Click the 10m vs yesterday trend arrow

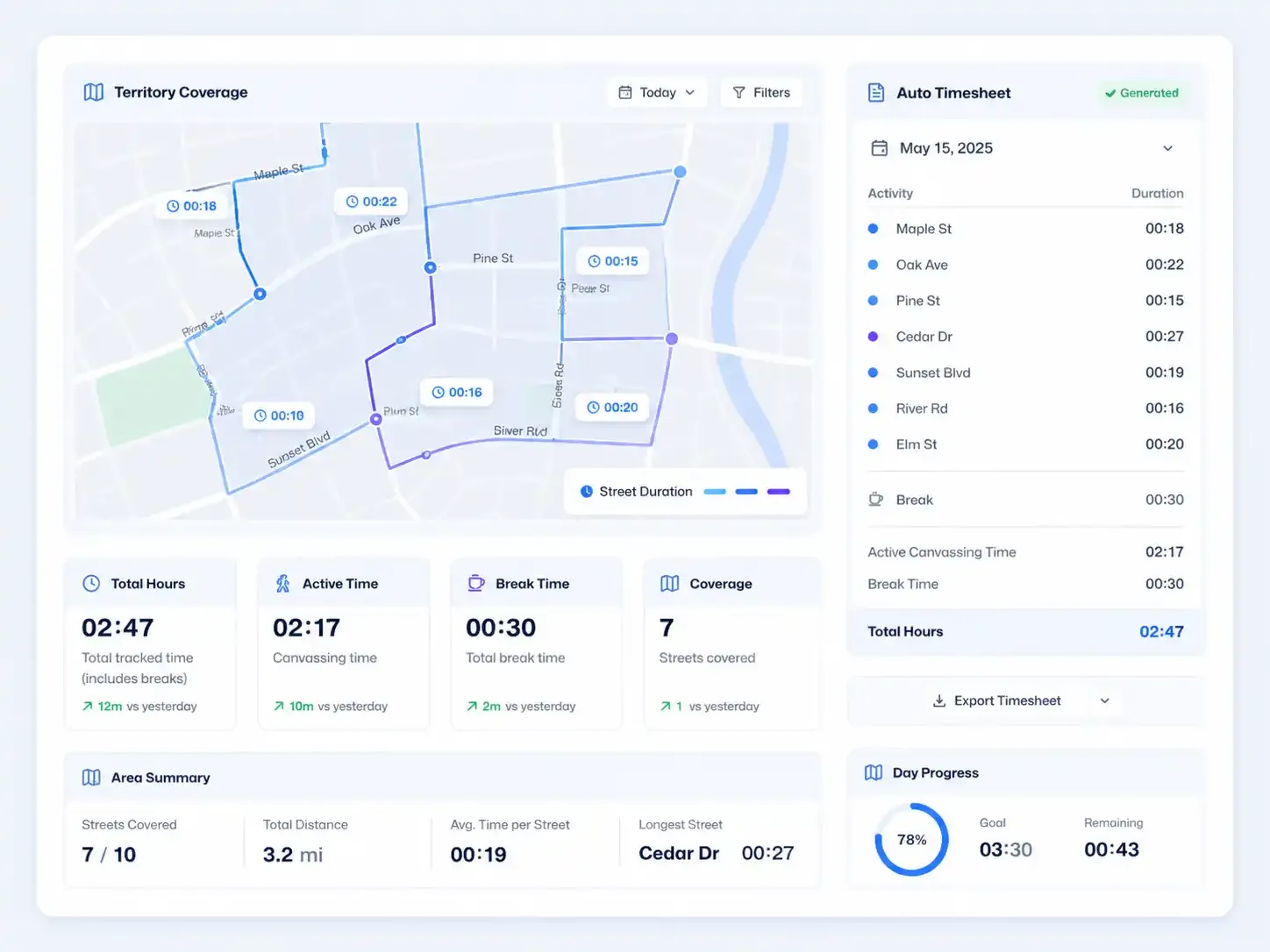pos(278,707)
